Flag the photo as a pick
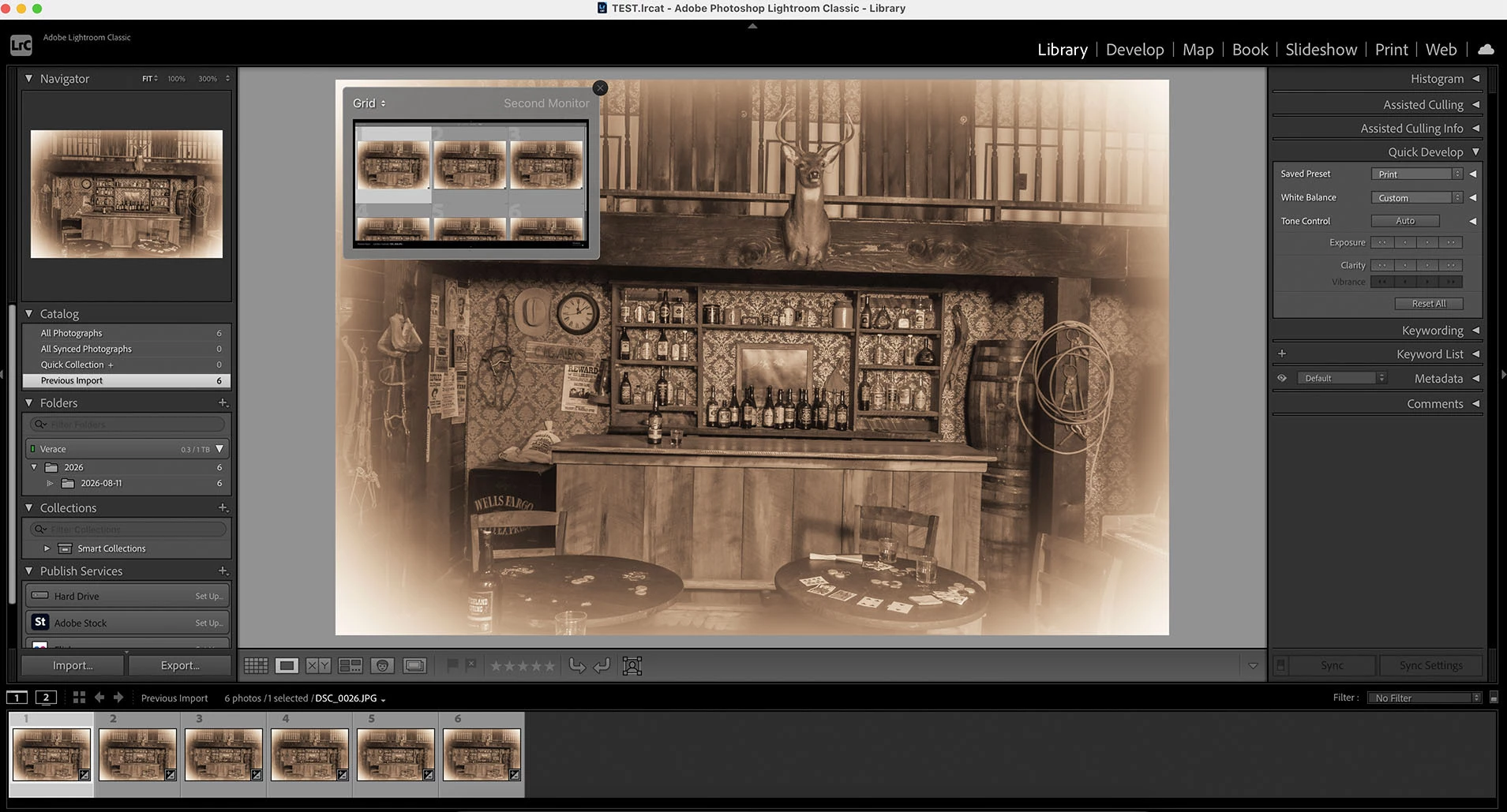1507x812 pixels. coord(452,665)
